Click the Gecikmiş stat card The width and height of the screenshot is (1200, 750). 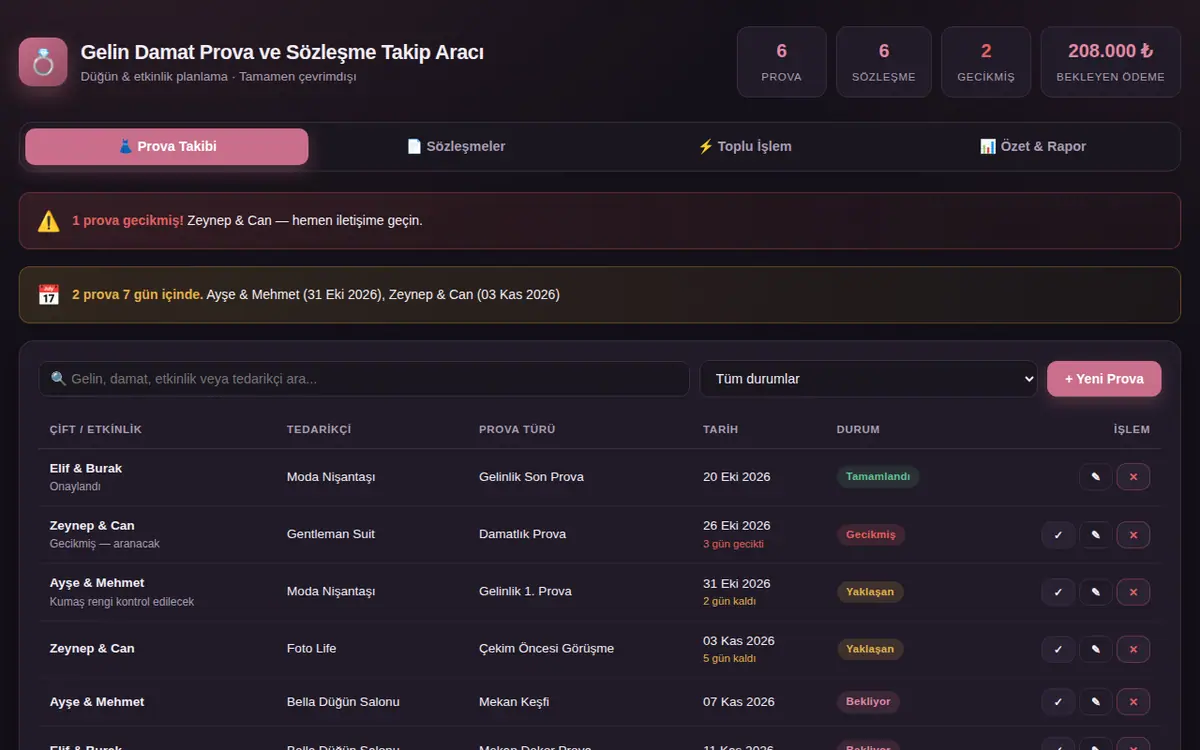pyautogui.click(x=986, y=62)
